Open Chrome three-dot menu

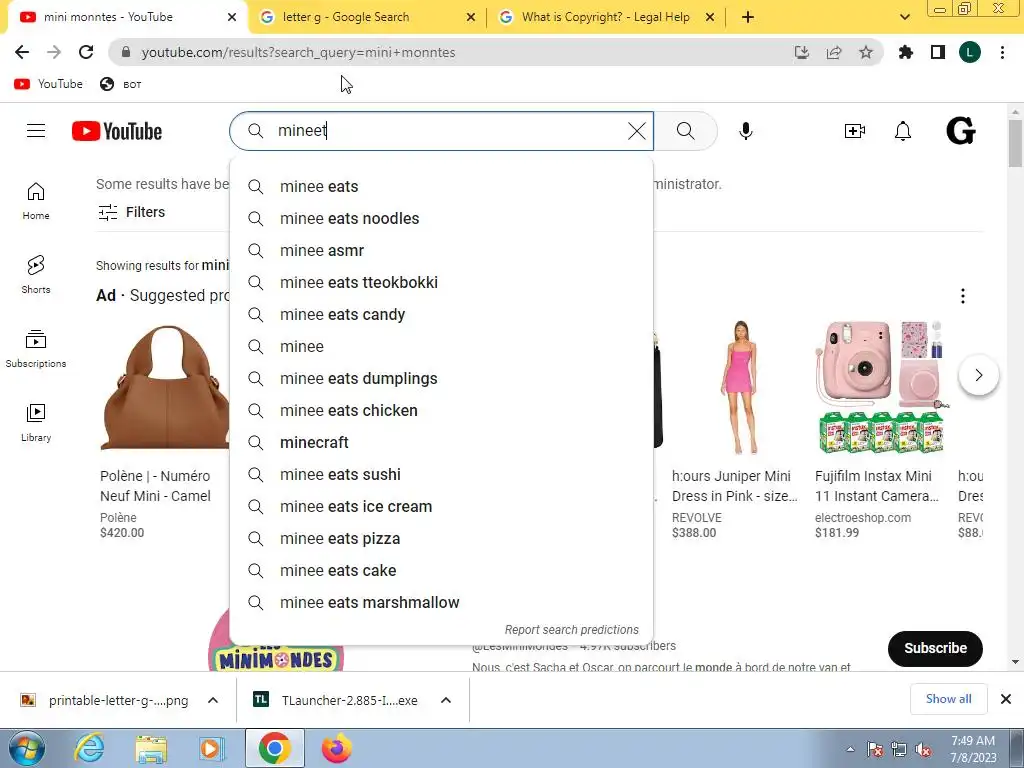pos(1002,52)
